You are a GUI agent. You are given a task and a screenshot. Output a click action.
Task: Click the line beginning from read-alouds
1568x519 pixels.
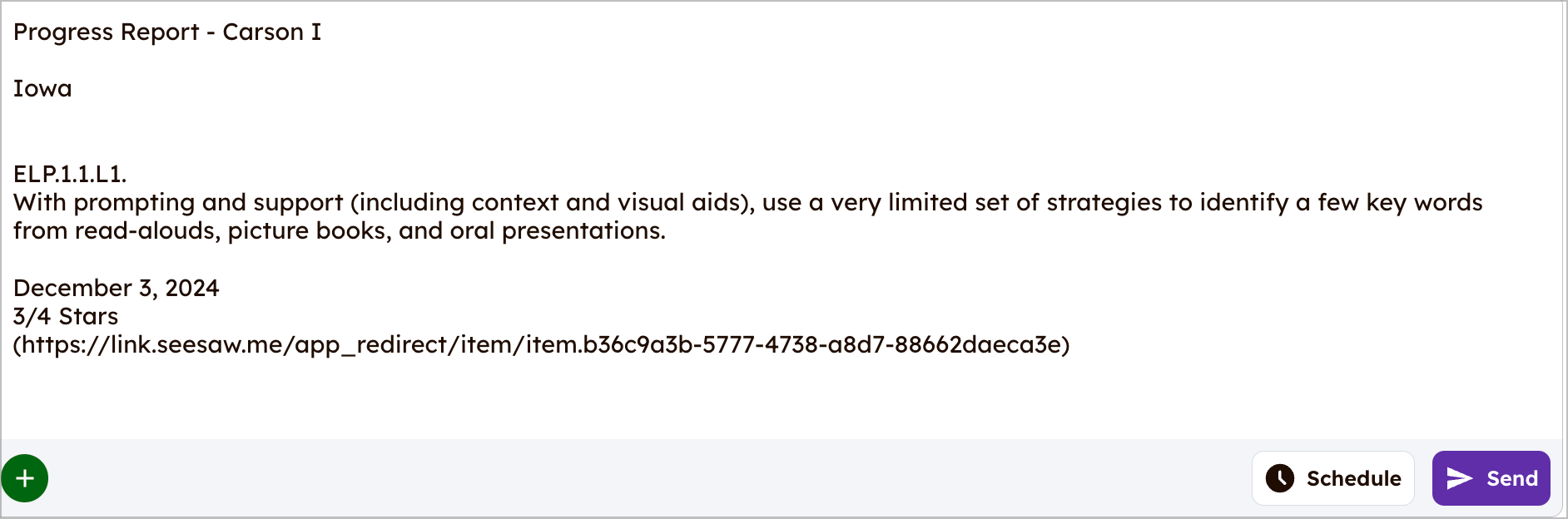(340, 230)
